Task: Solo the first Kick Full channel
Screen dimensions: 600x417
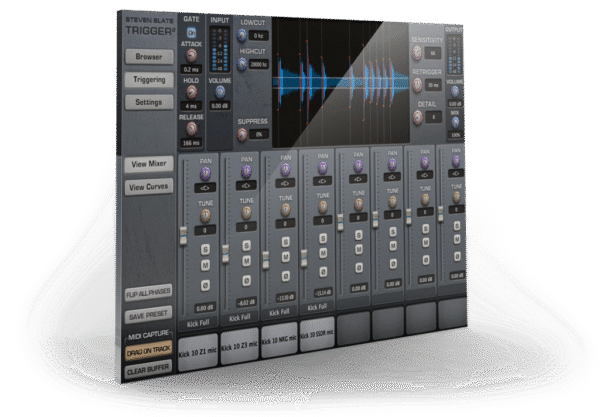Action: pos(204,249)
